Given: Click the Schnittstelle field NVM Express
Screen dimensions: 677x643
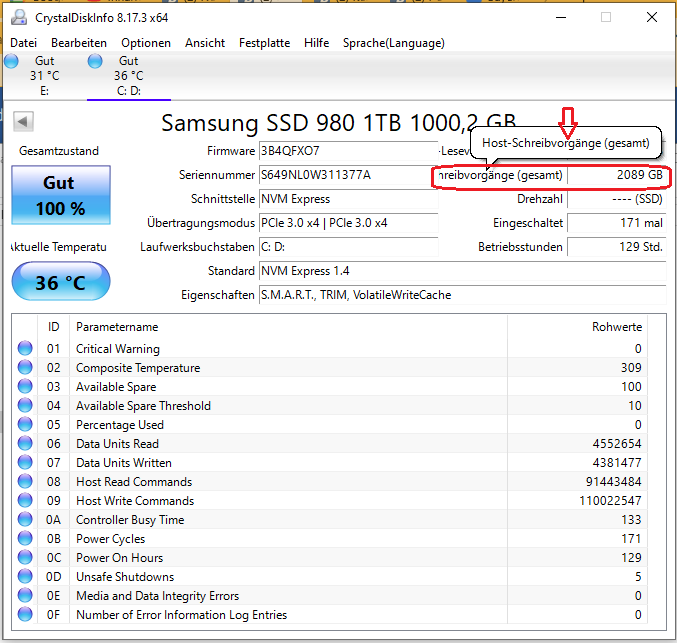Looking at the screenshot, I should pyautogui.click(x=348, y=199).
